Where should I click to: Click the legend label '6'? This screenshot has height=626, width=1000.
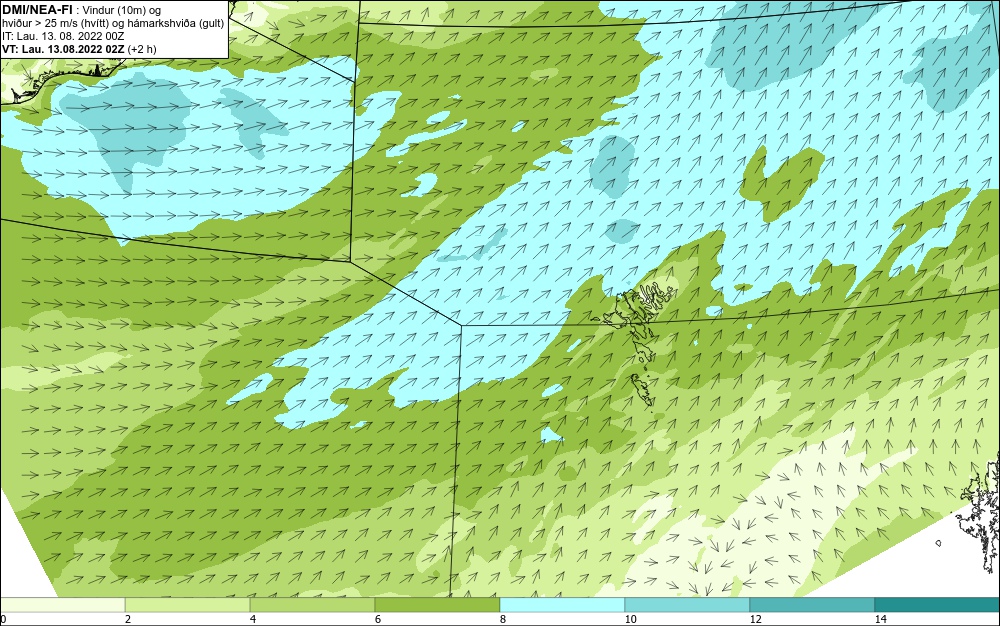coord(378,619)
